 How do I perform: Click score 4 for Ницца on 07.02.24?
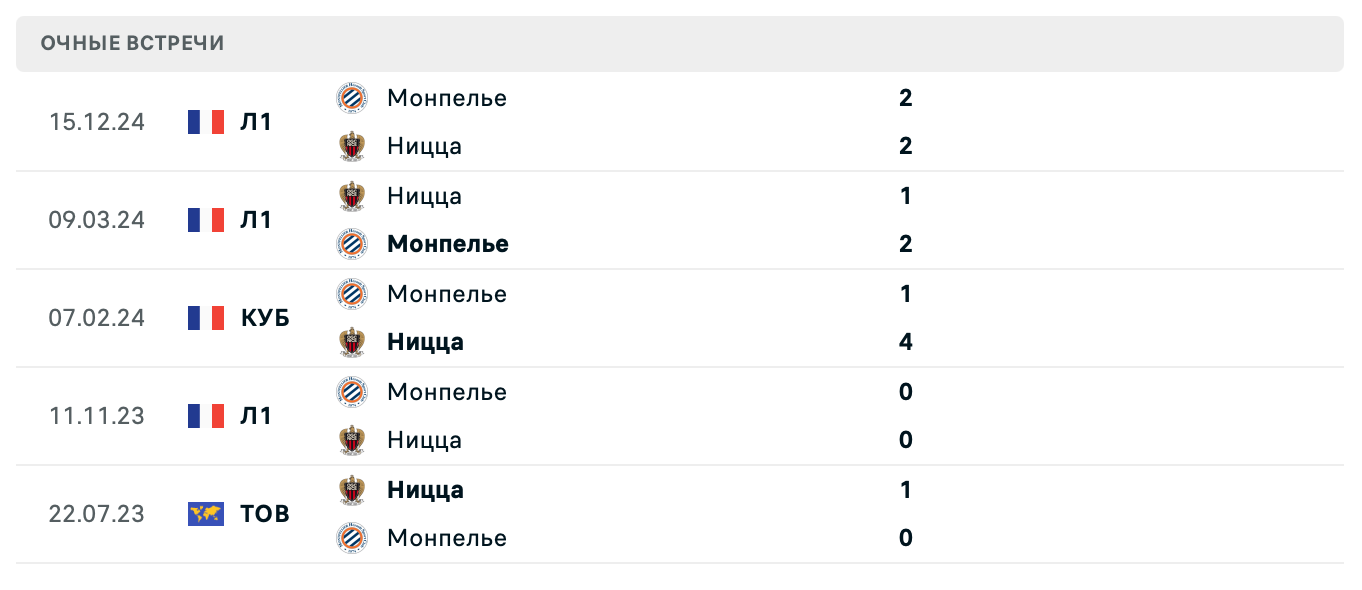click(x=906, y=342)
